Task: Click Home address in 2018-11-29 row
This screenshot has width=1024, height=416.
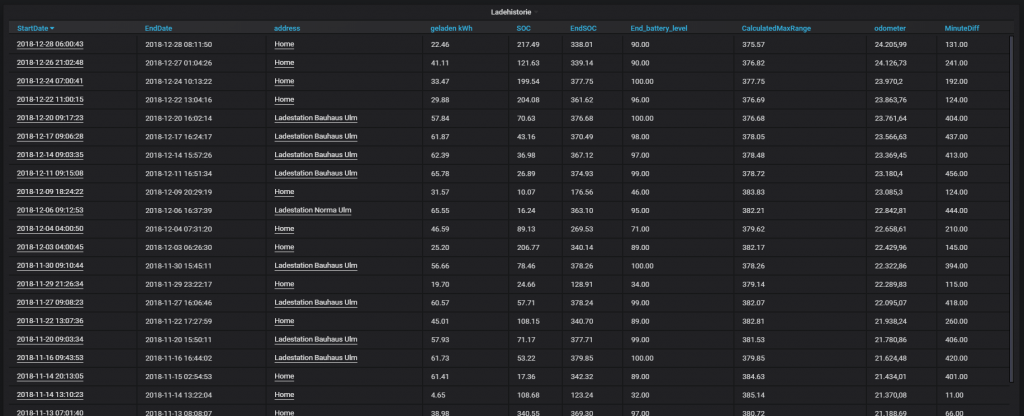Action: point(284,284)
